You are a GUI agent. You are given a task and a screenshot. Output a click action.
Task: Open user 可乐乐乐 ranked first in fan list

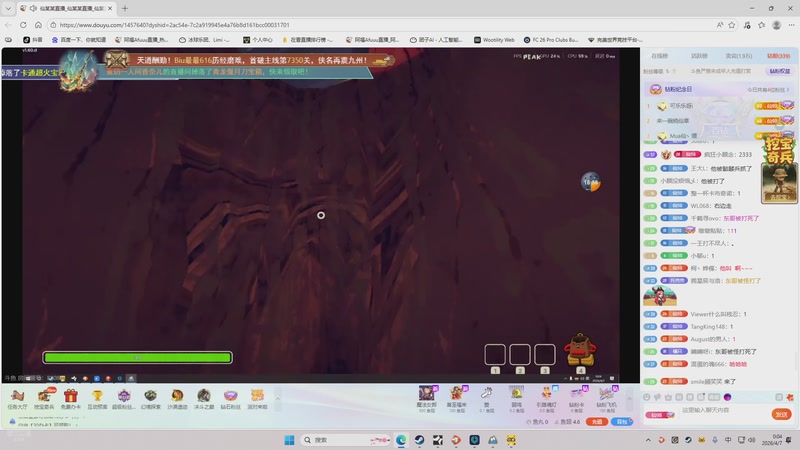coord(681,106)
